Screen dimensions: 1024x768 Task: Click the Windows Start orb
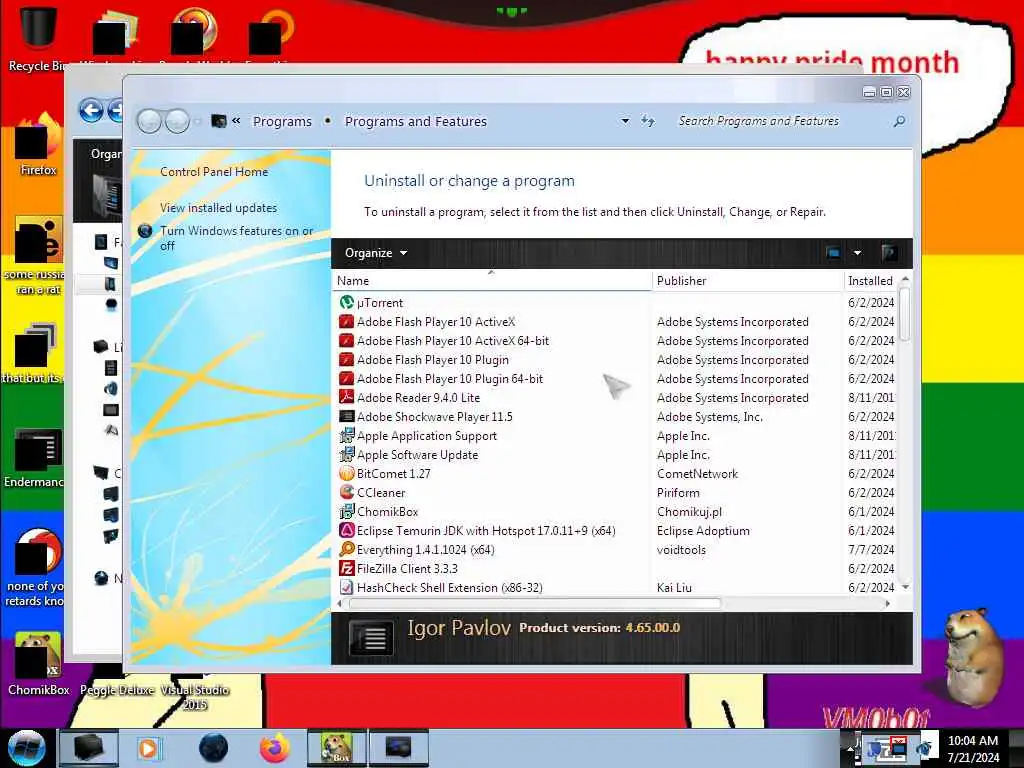(x=25, y=748)
